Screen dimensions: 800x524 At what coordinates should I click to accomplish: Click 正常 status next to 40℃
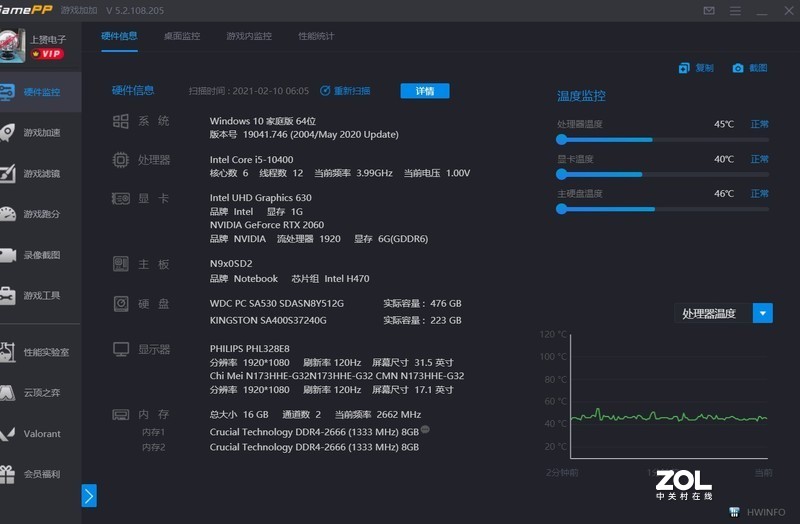[x=760, y=159]
